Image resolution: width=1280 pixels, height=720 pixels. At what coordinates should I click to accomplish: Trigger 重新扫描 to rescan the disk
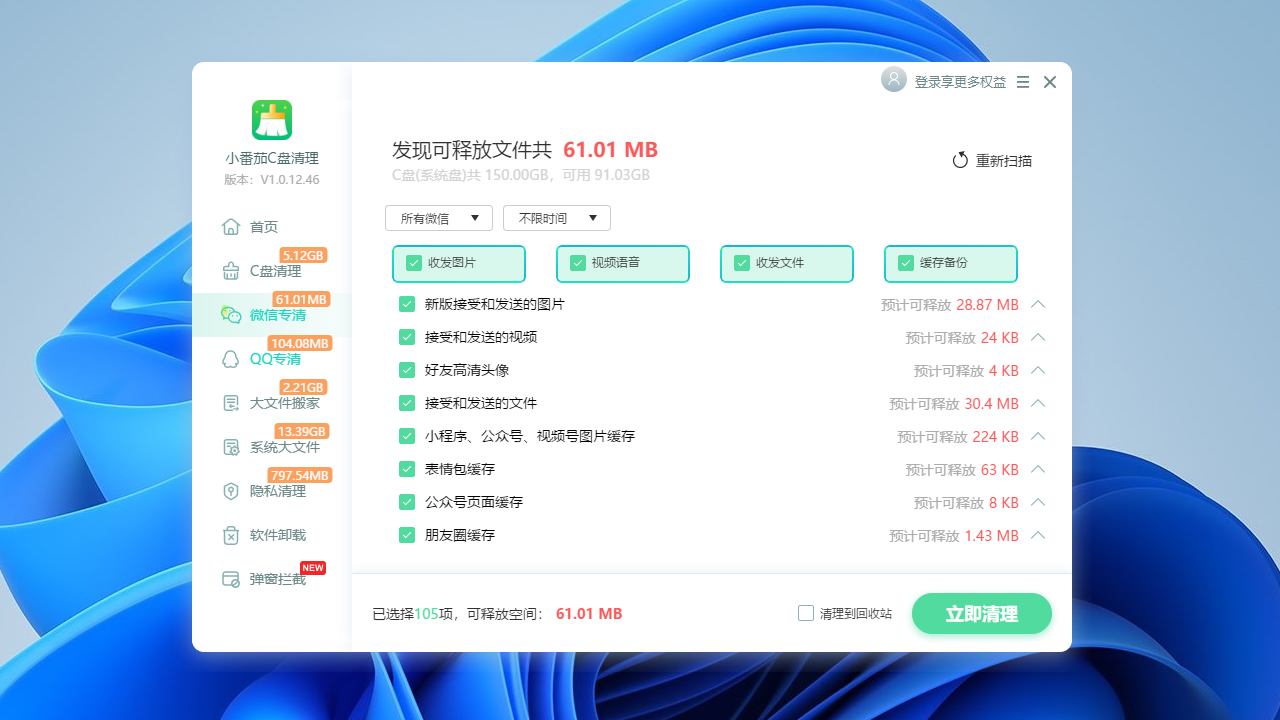(991, 160)
